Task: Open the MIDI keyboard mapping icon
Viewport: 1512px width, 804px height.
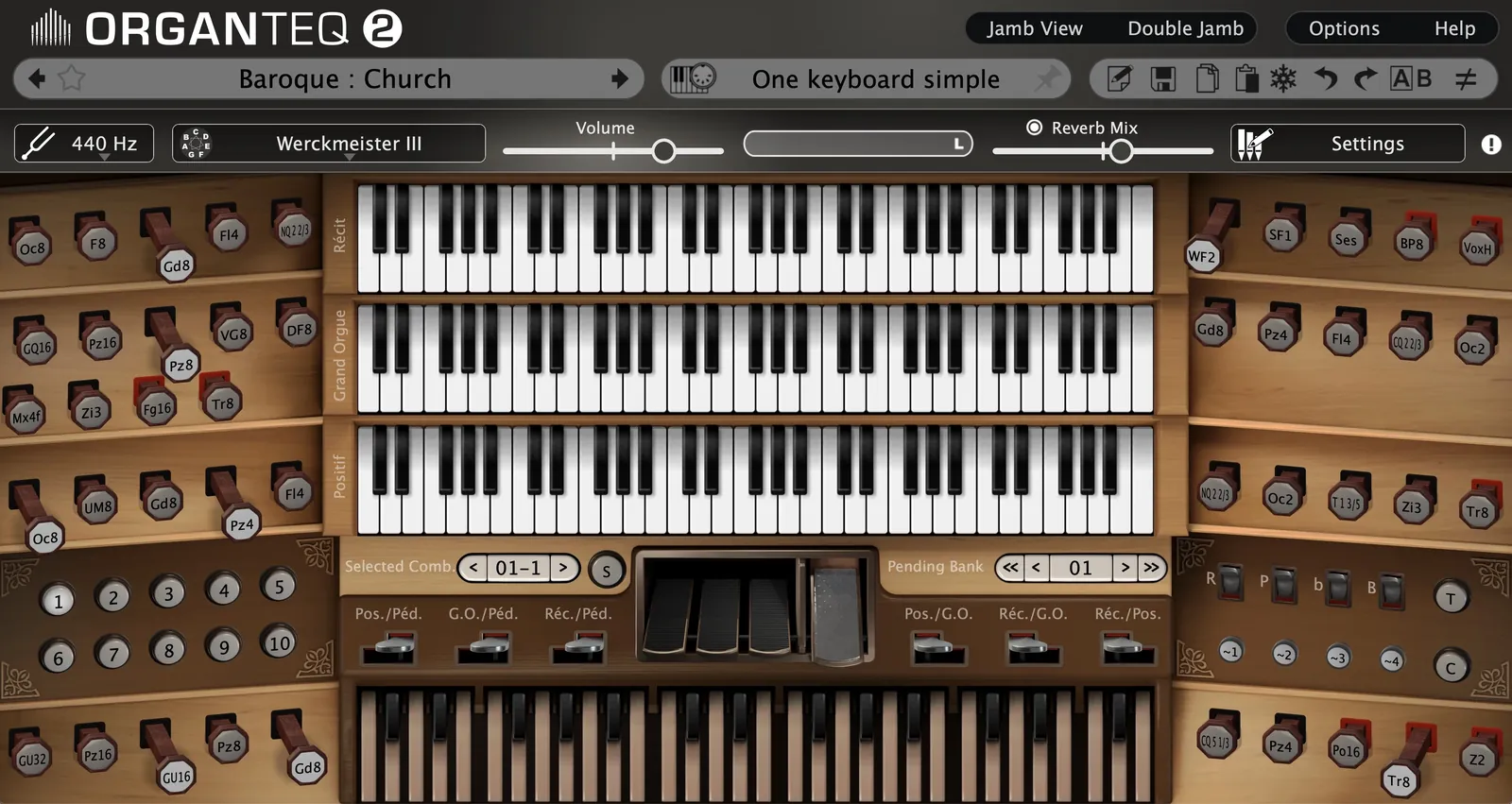Action: (693, 78)
